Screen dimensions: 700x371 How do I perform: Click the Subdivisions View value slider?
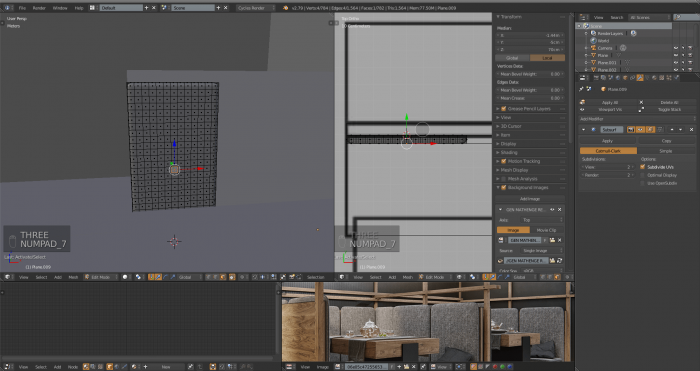(608, 167)
